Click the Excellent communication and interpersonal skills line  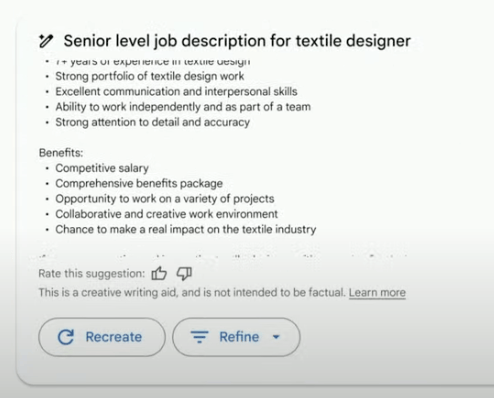(x=176, y=91)
